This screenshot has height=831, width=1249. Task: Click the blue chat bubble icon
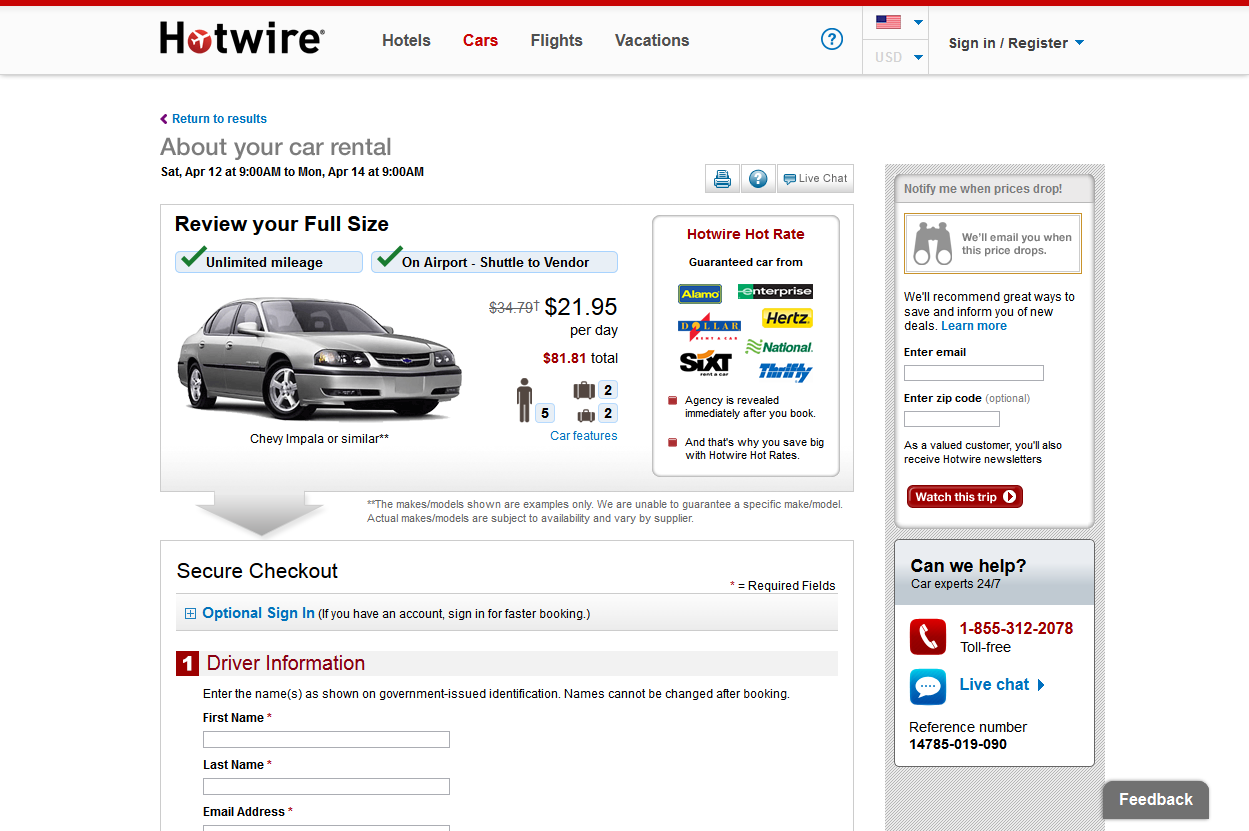pos(928,687)
